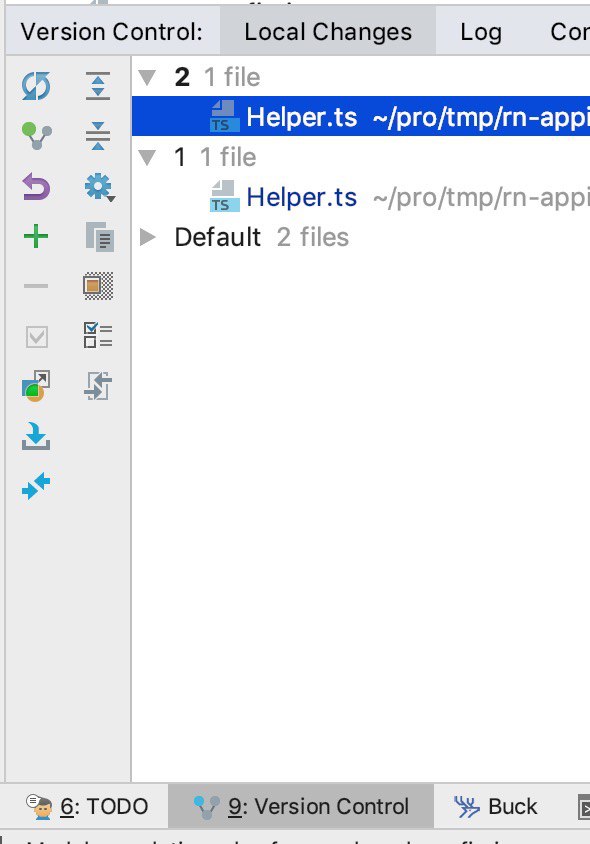Viewport: 590px width, 844px height.
Task: Click the TODO person icon
Action: 40,806
